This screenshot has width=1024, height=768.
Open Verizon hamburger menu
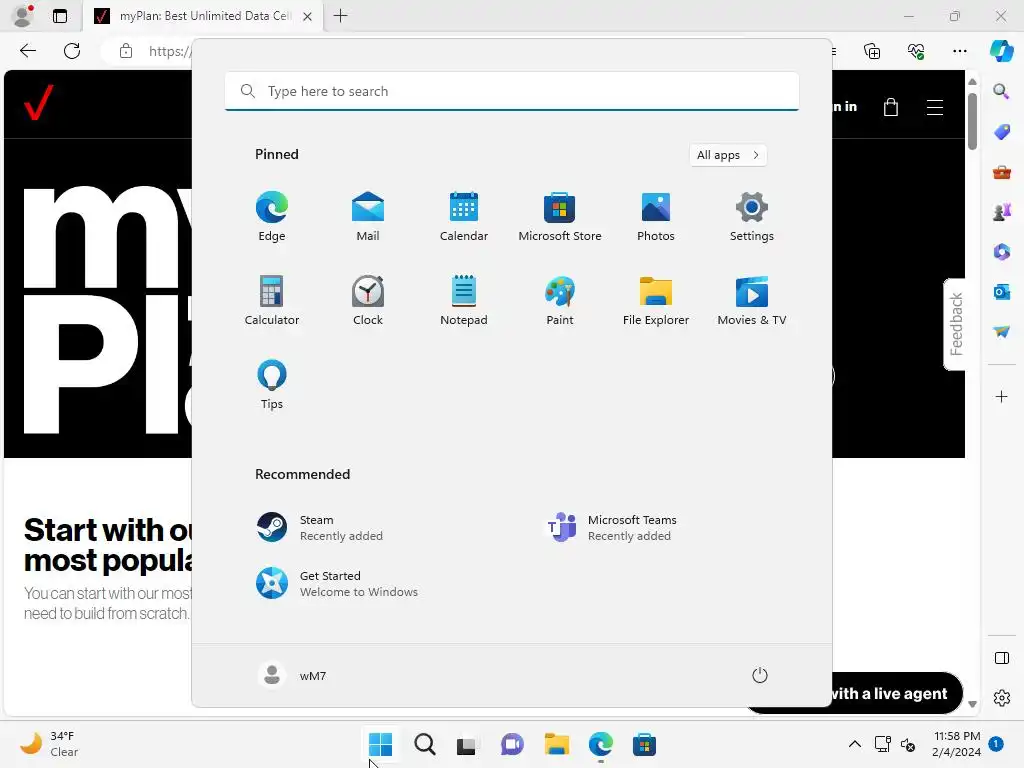coord(935,107)
